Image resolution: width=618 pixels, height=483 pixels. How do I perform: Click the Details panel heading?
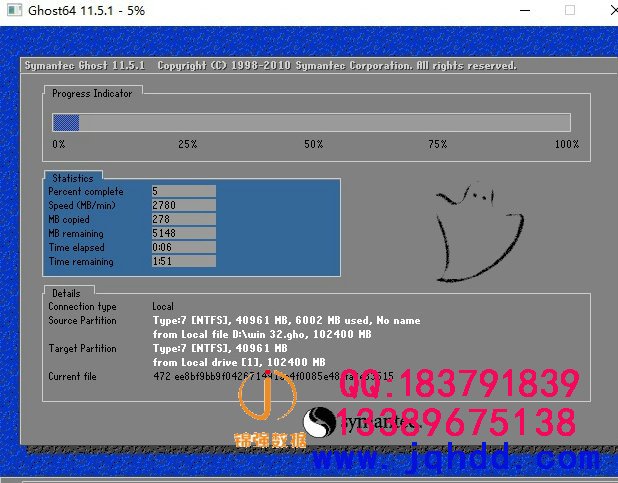tap(66, 293)
